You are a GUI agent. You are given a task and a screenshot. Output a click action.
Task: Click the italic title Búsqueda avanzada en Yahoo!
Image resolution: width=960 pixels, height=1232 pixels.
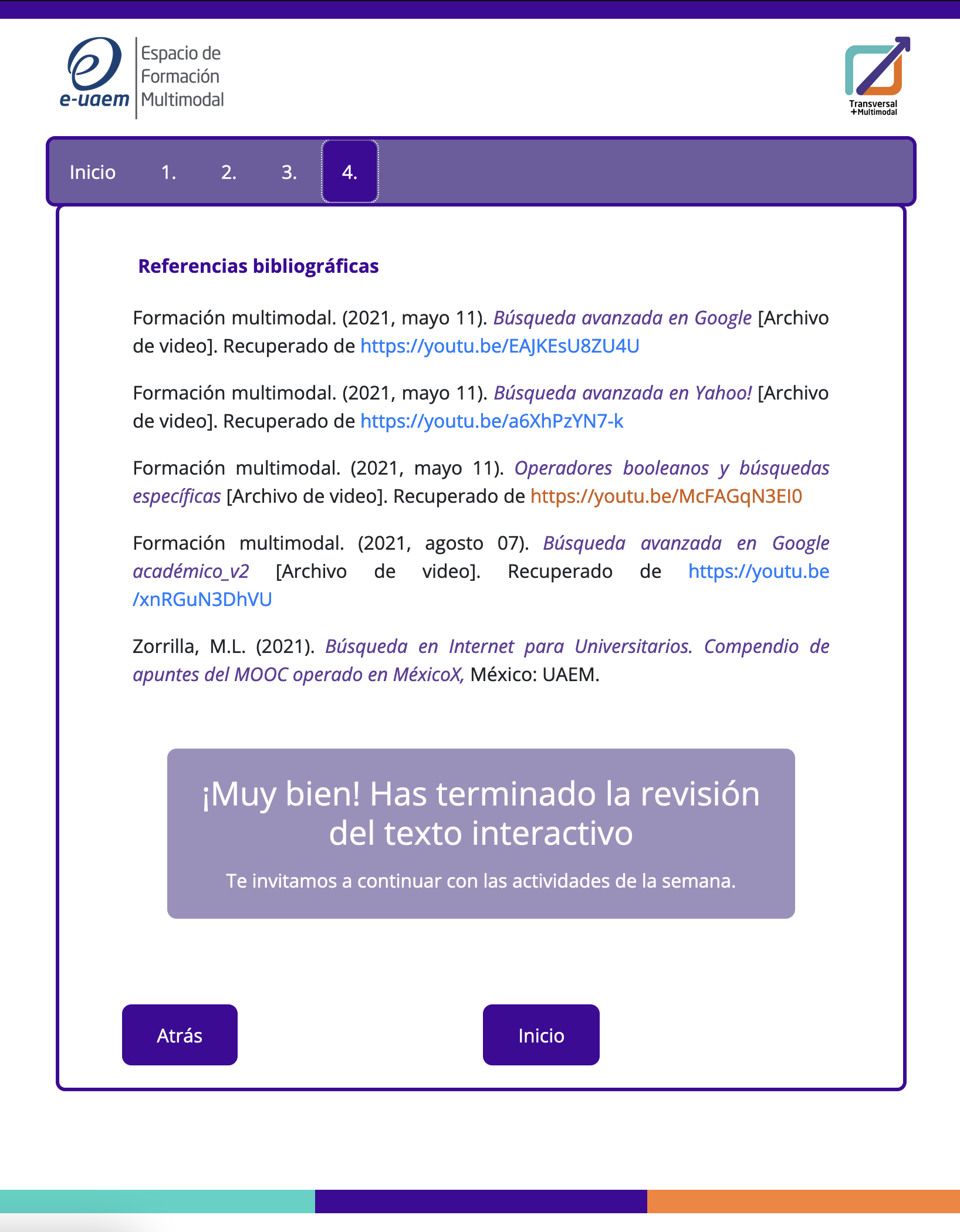point(623,393)
